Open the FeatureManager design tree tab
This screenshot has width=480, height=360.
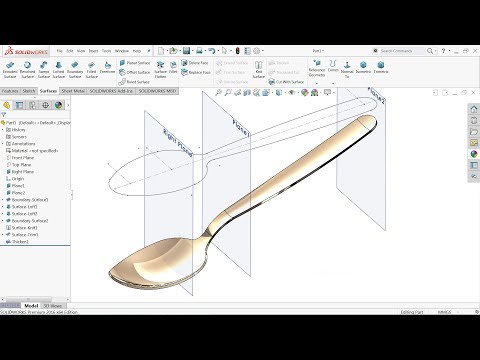6,105
